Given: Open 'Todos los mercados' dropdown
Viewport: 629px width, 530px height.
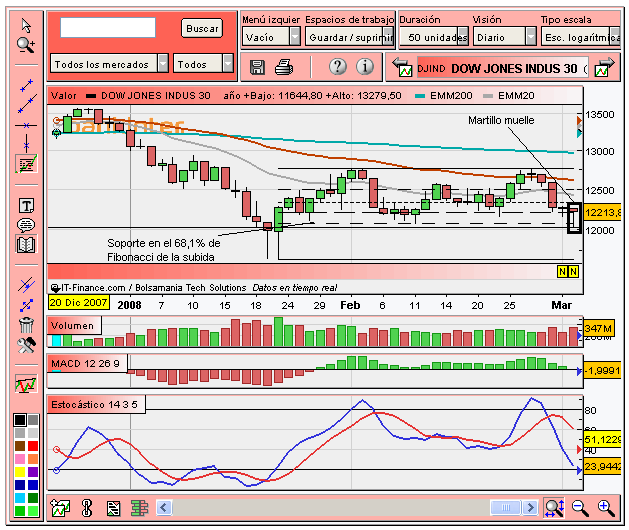Looking at the screenshot, I should coord(109,63).
